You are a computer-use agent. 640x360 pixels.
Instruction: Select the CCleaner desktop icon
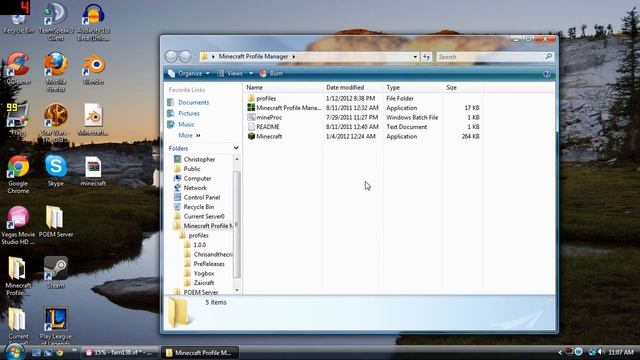click(x=18, y=69)
